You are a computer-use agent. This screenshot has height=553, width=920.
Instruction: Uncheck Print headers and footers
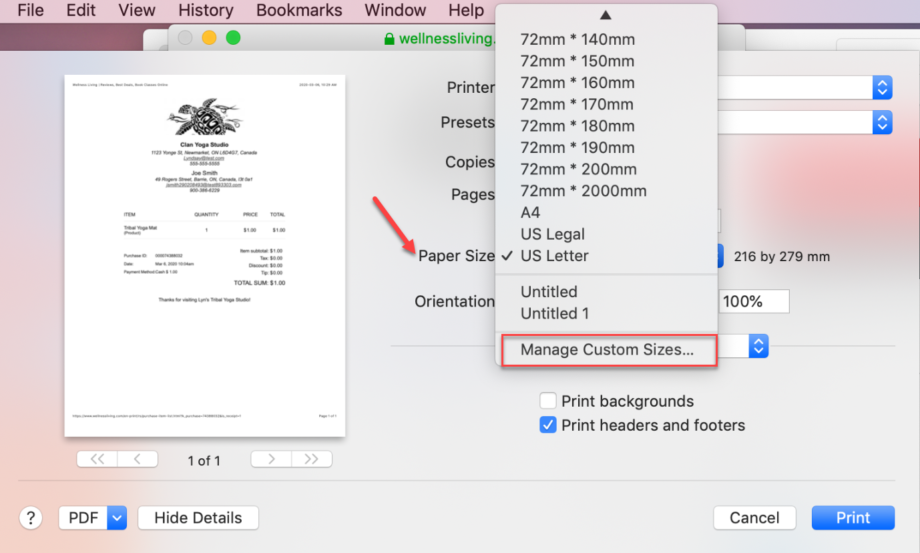click(548, 425)
